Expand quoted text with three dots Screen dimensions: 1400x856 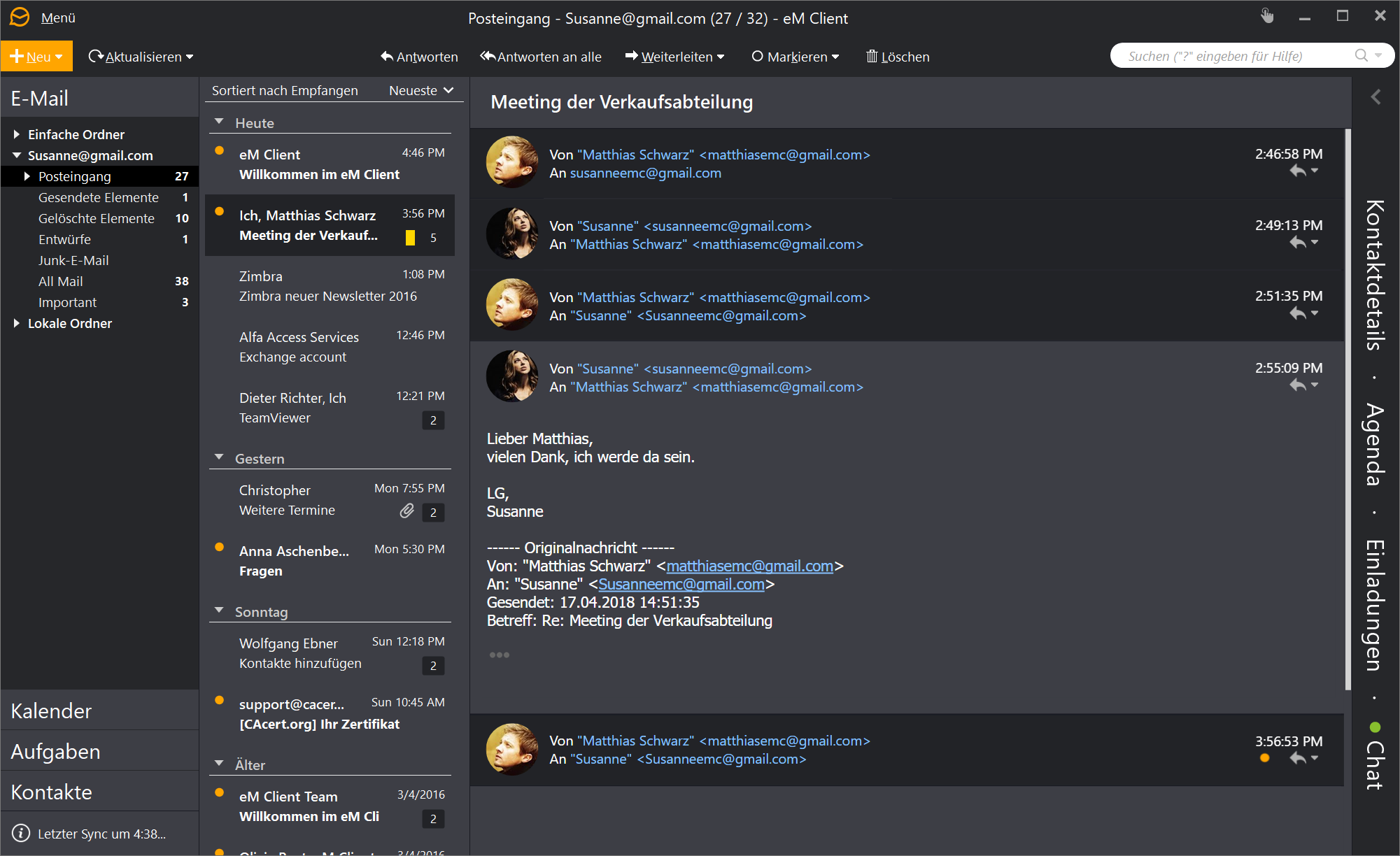(500, 655)
